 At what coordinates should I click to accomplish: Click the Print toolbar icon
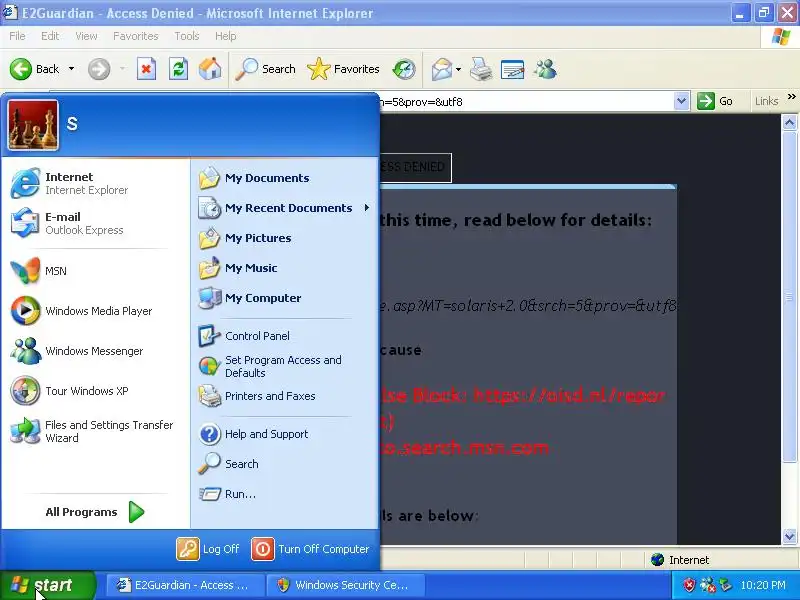[481, 69]
